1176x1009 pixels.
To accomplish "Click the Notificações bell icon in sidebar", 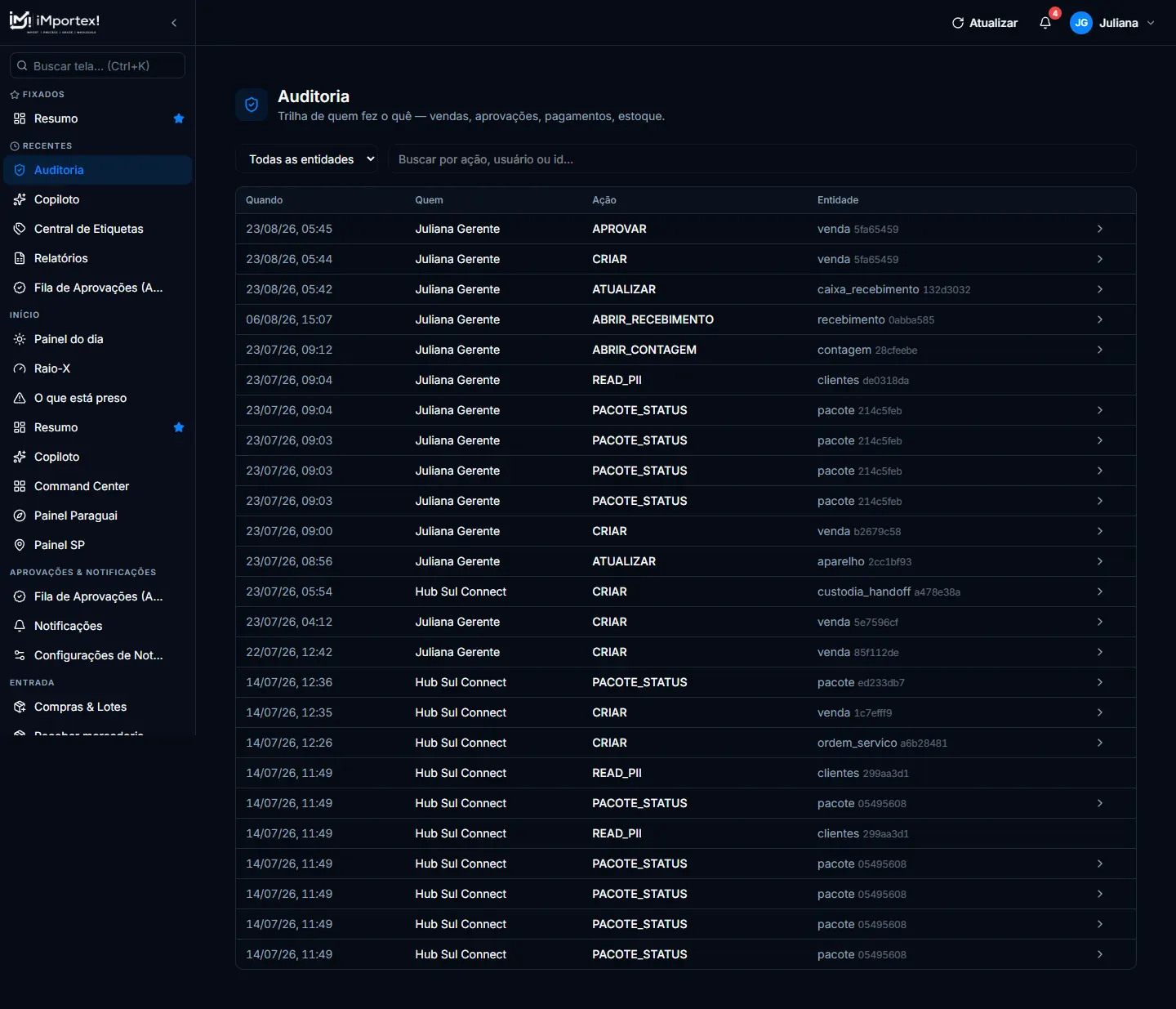I will (x=20, y=626).
